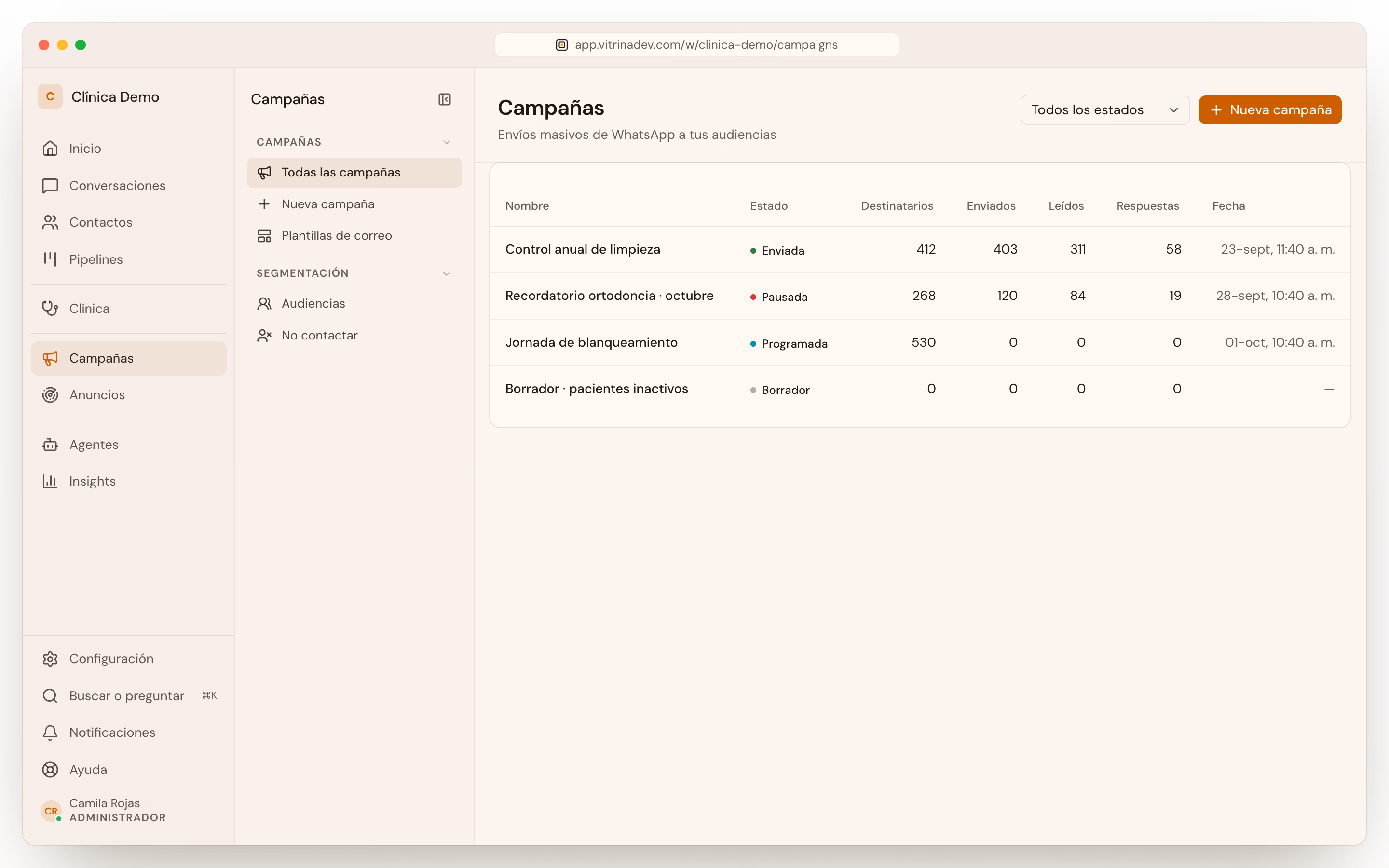
Task: Open the Agentes robot icon
Action: tap(50, 444)
